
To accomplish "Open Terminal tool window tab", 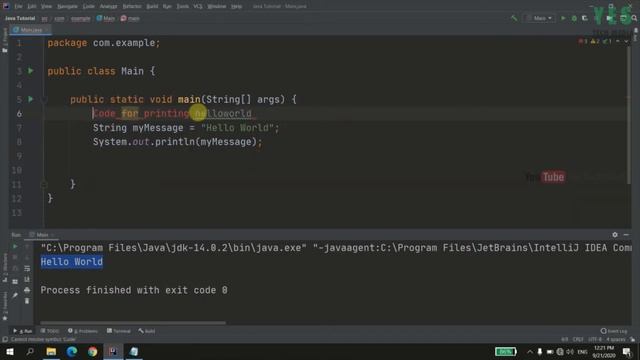I will pos(119,331).
